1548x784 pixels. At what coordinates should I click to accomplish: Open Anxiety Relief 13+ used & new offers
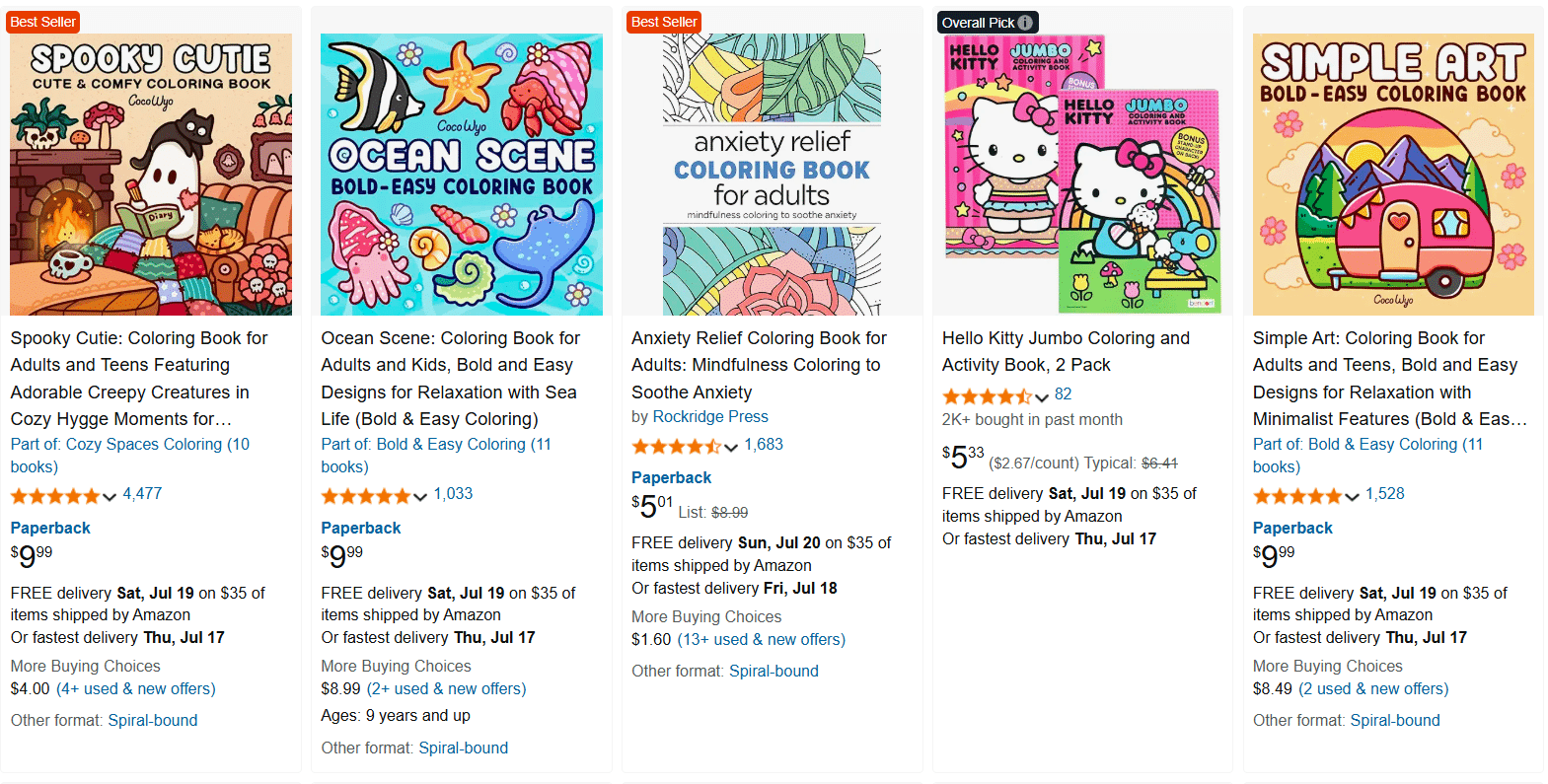pyautogui.click(x=761, y=639)
